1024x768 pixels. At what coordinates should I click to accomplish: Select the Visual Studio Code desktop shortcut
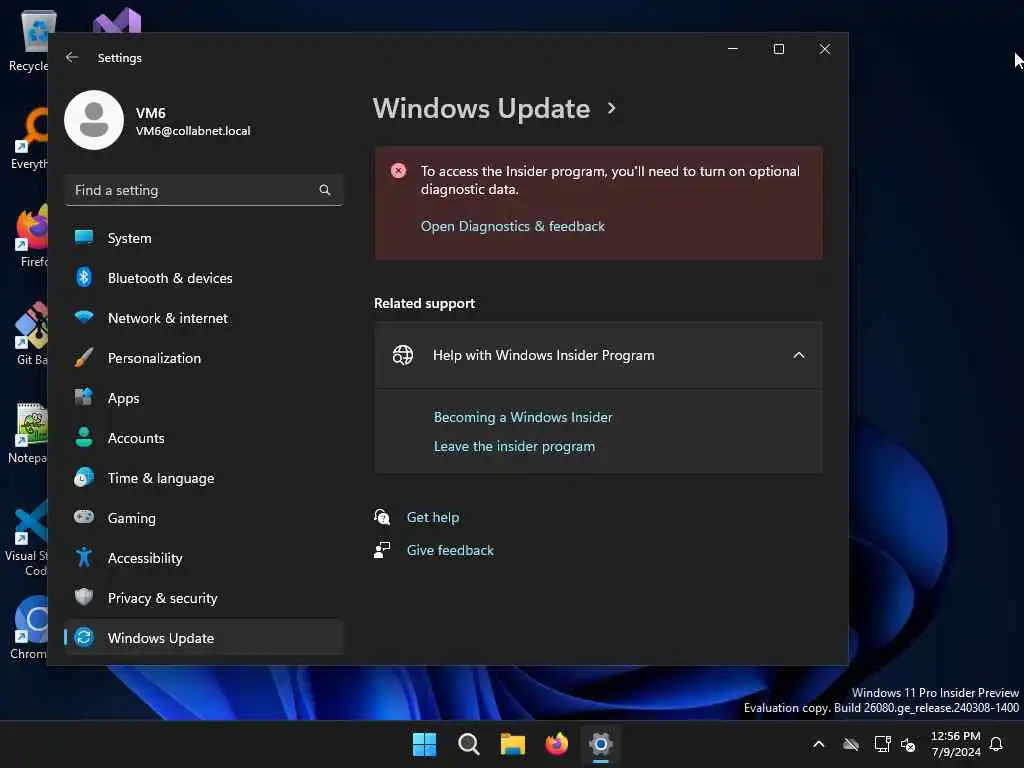click(x=27, y=537)
